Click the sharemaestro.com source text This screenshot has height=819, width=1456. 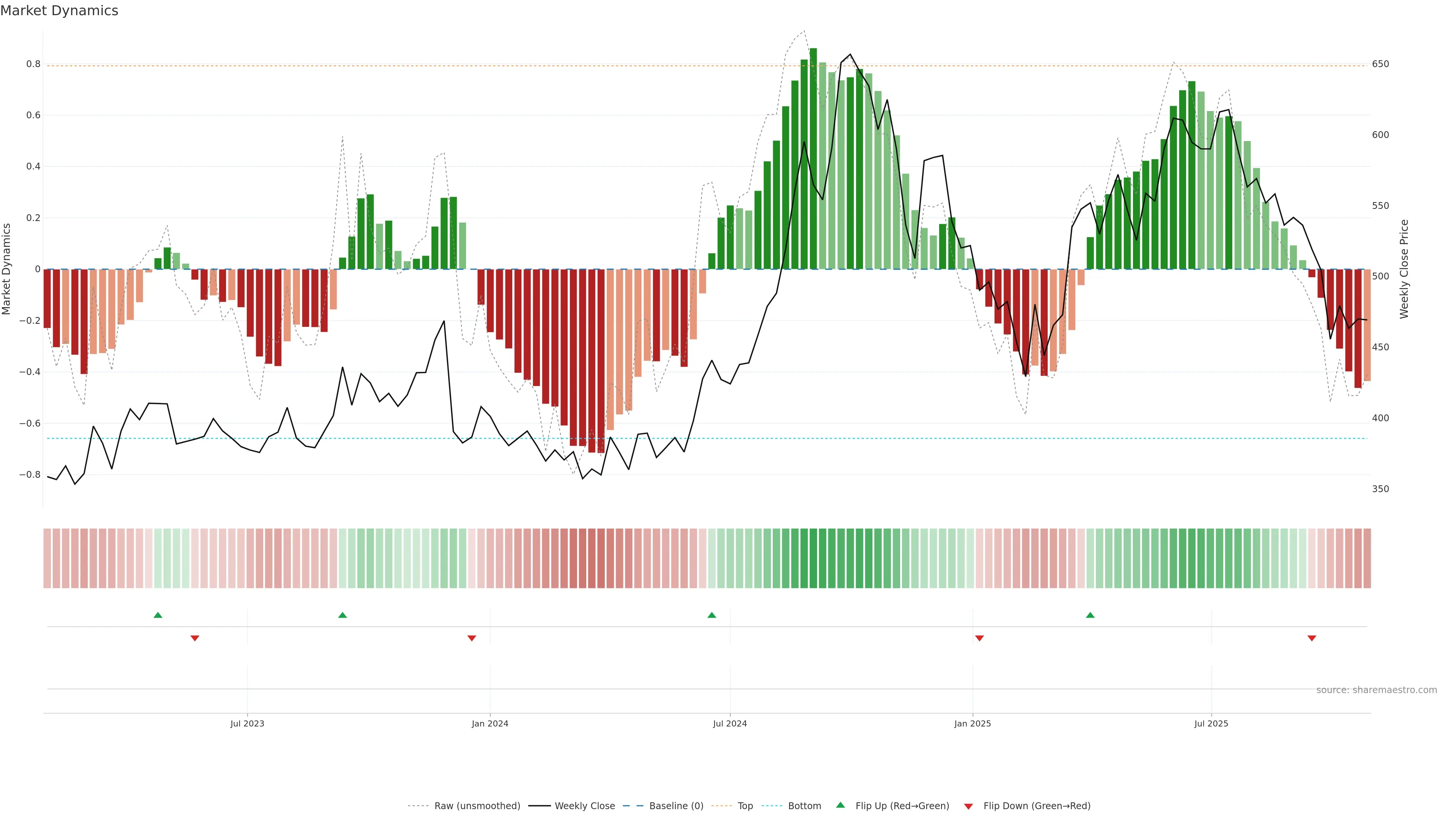tap(1376, 690)
